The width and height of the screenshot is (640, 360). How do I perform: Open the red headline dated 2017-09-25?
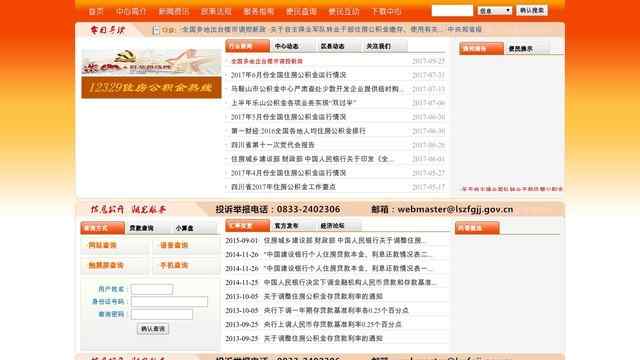point(267,61)
